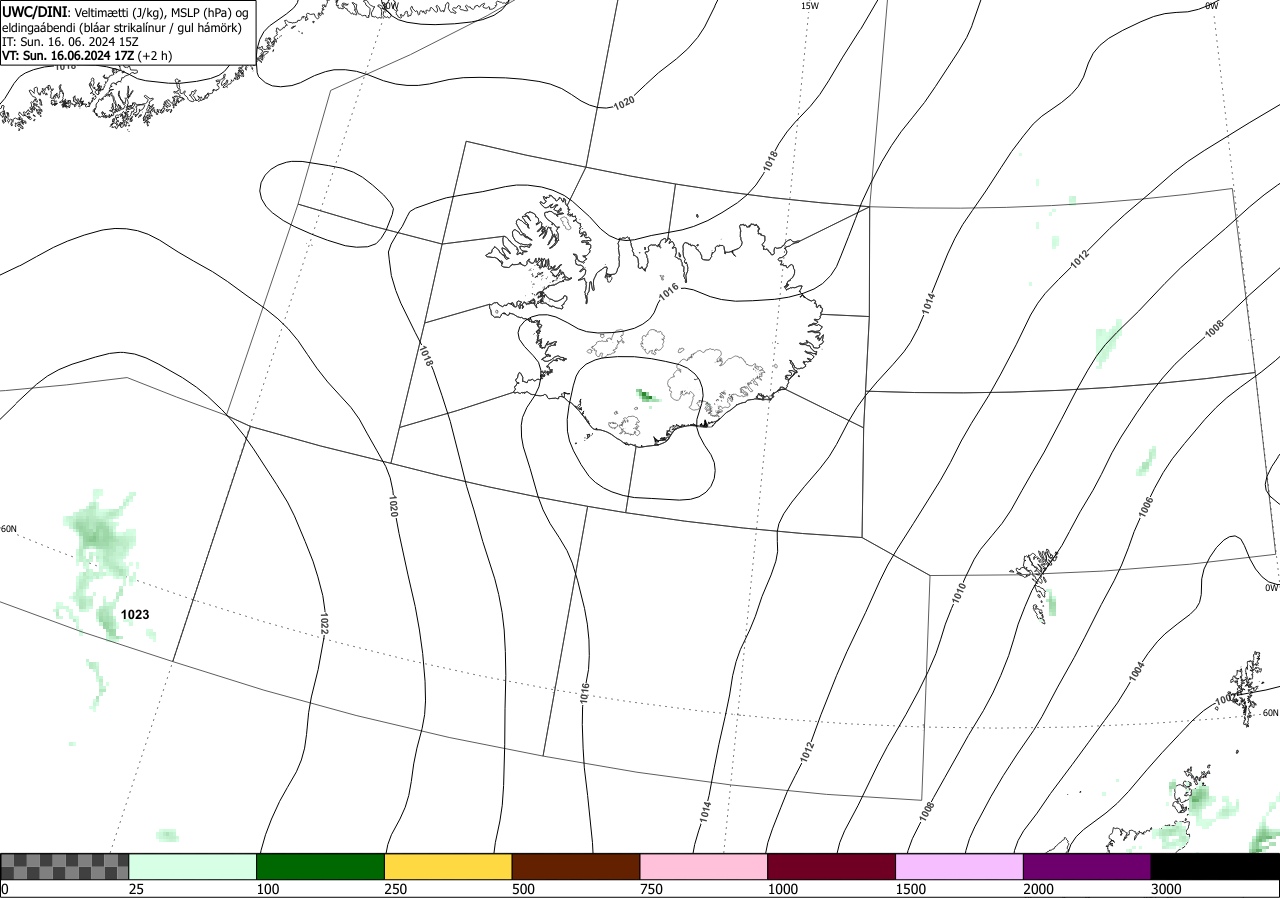Click the '1004' isobar label
This screenshot has height=898, width=1280.
point(1136,672)
